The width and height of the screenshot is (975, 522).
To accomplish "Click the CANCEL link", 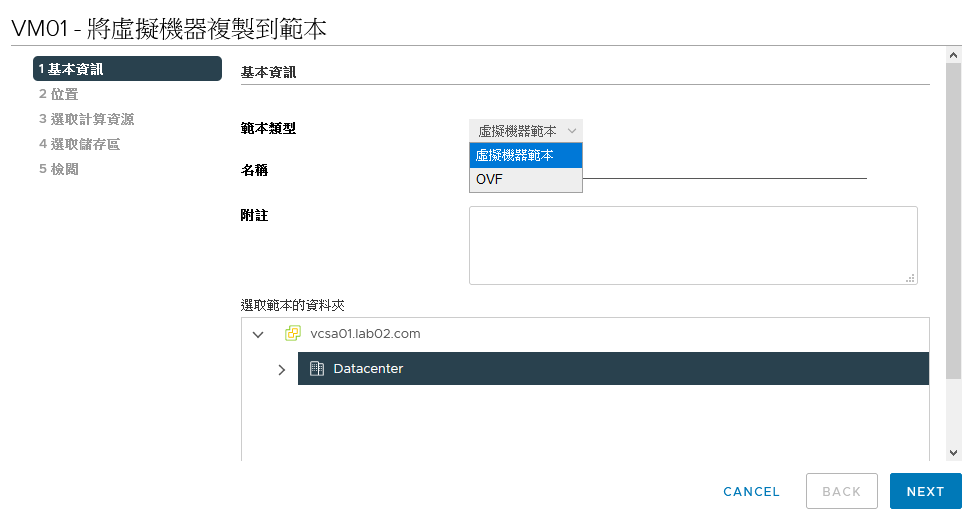I will pos(751,492).
